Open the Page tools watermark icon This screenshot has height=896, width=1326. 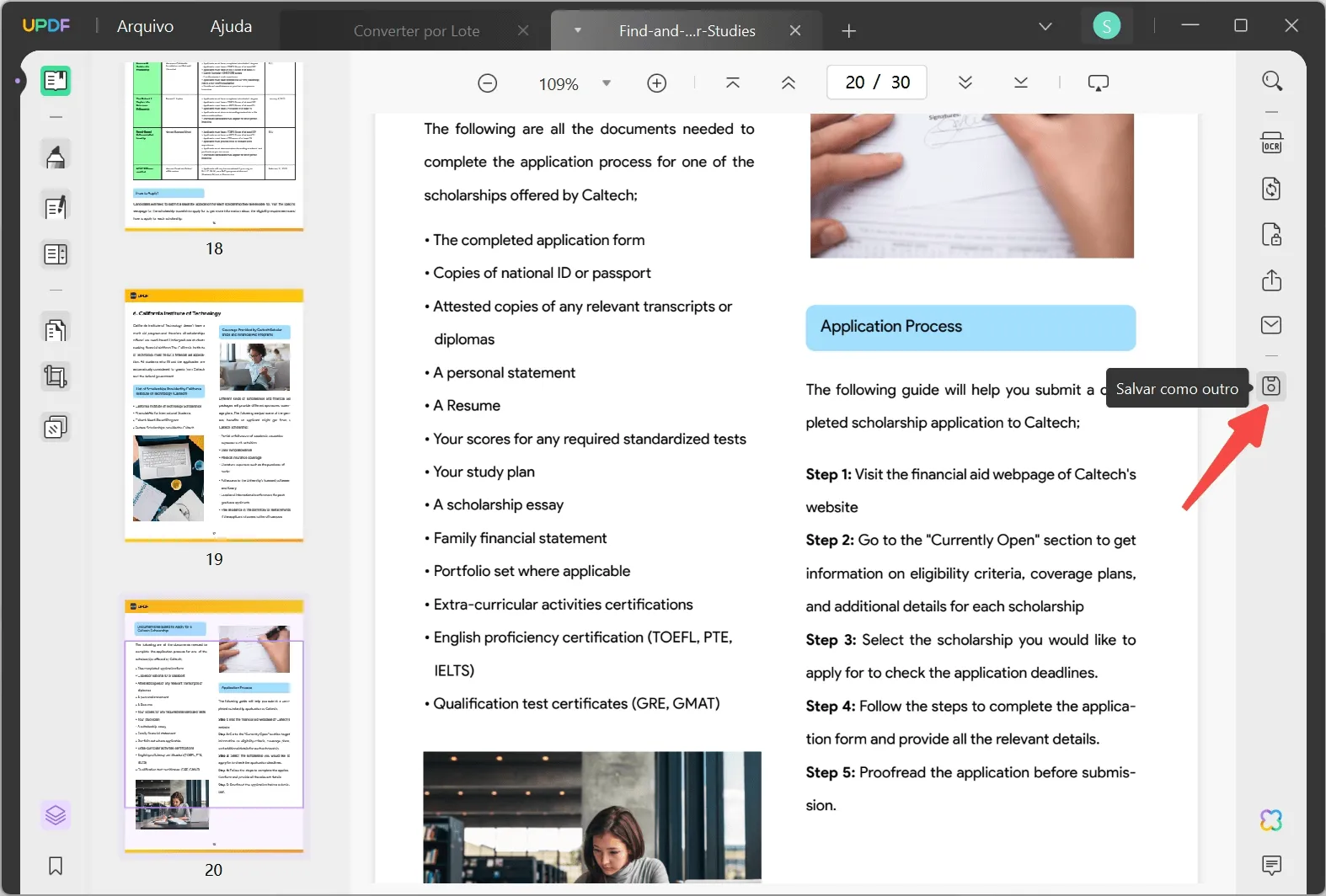tap(56, 428)
